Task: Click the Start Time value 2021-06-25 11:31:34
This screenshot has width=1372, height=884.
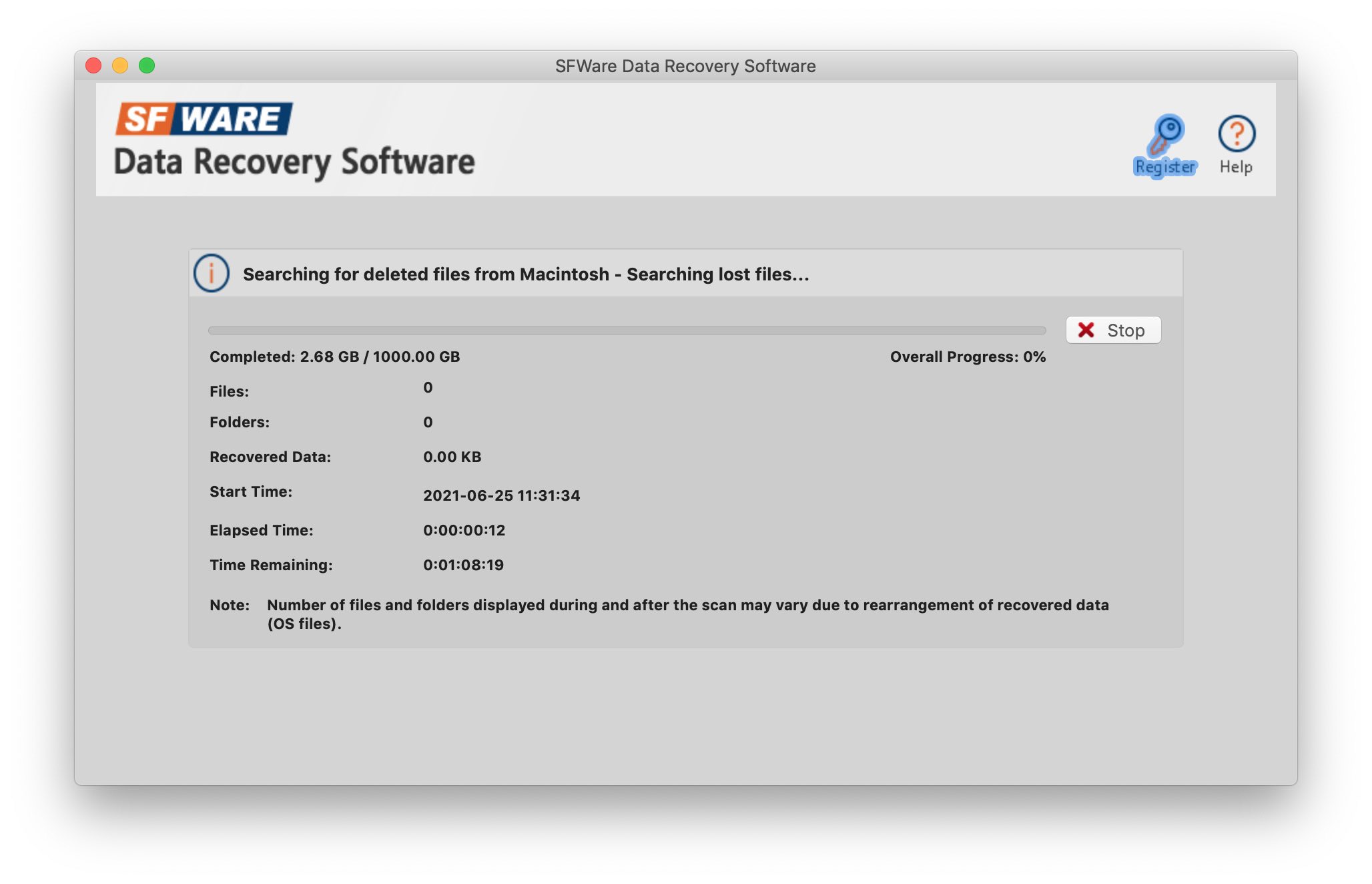Action: (502, 495)
